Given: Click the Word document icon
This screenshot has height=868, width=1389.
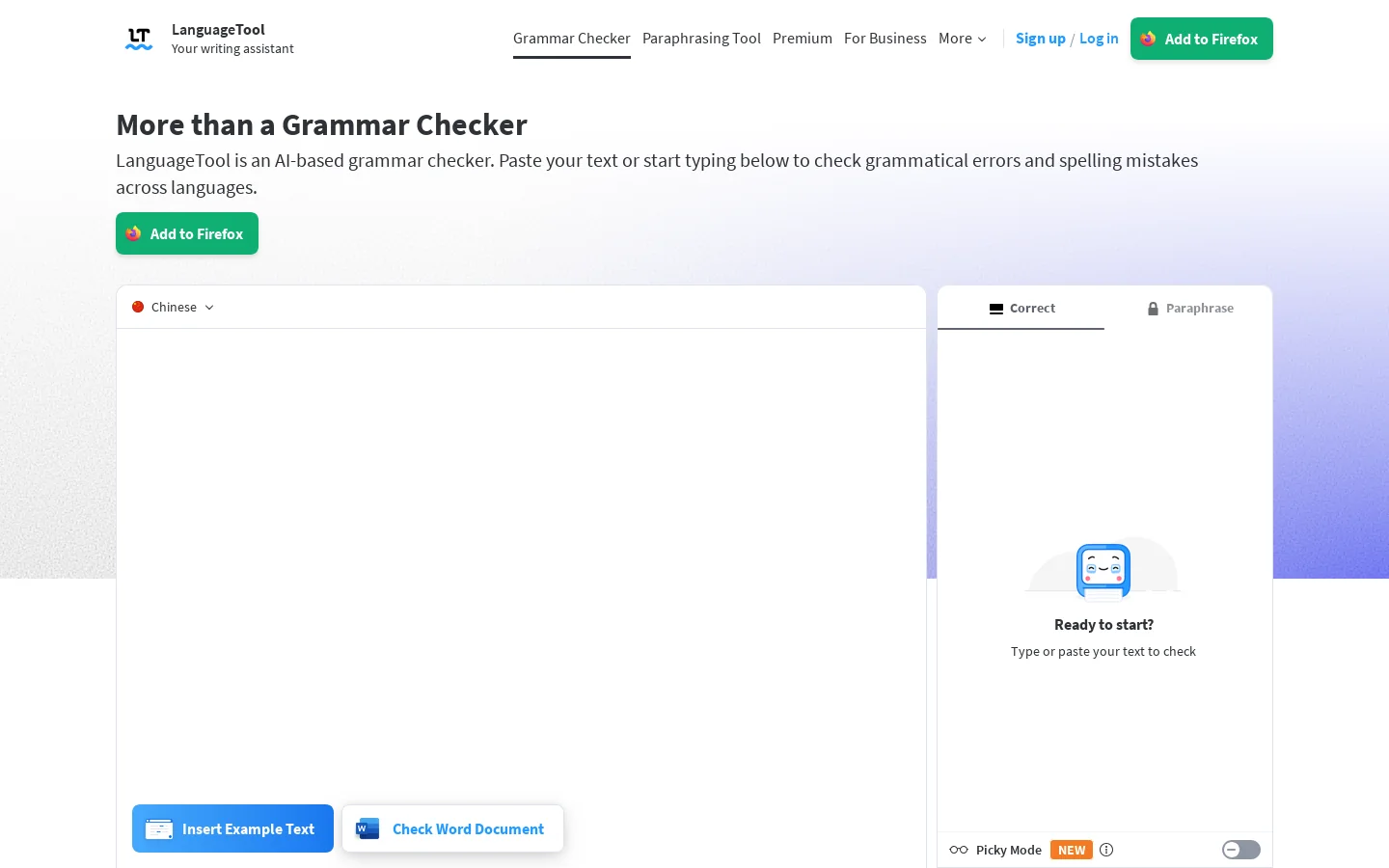Looking at the screenshot, I should coord(368,828).
